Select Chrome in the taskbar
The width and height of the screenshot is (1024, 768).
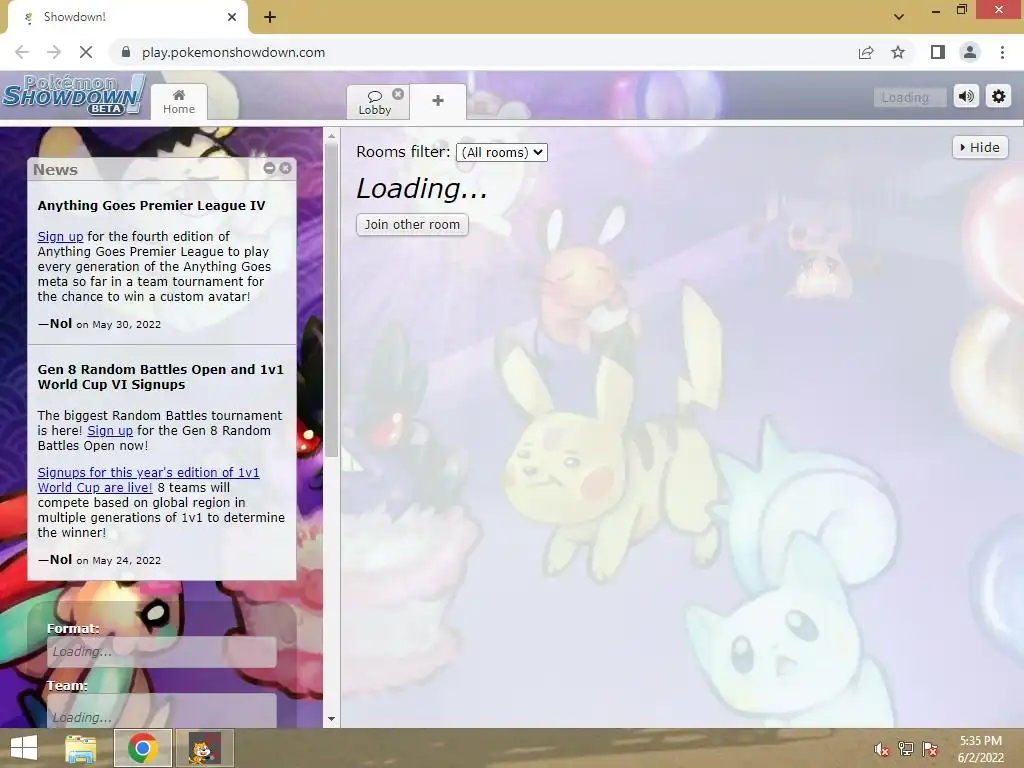tap(143, 748)
